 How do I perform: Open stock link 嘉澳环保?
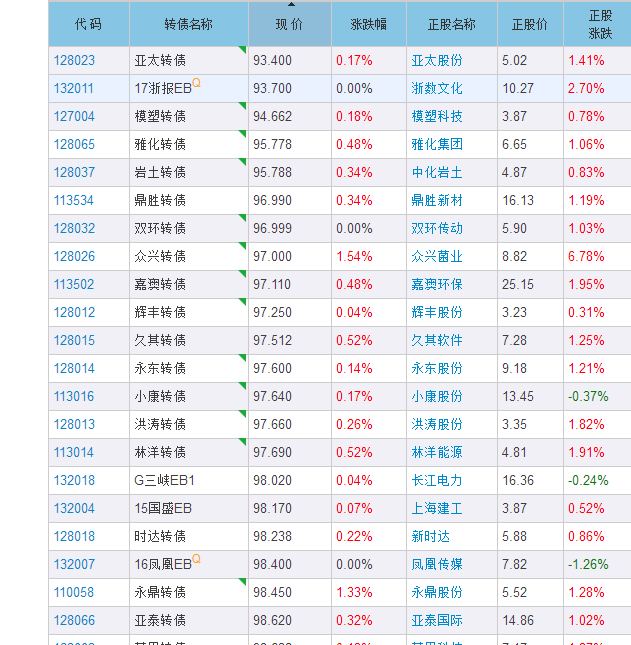coord(437,284)
